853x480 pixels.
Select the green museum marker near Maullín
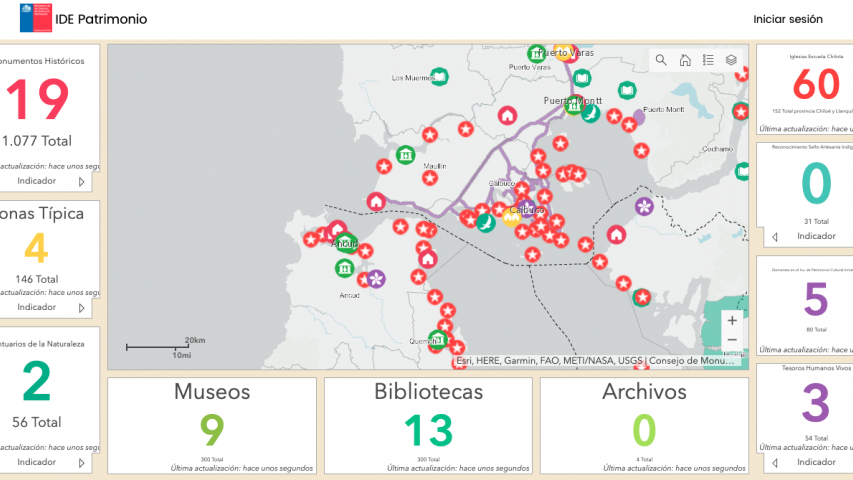tap(405, 155)
